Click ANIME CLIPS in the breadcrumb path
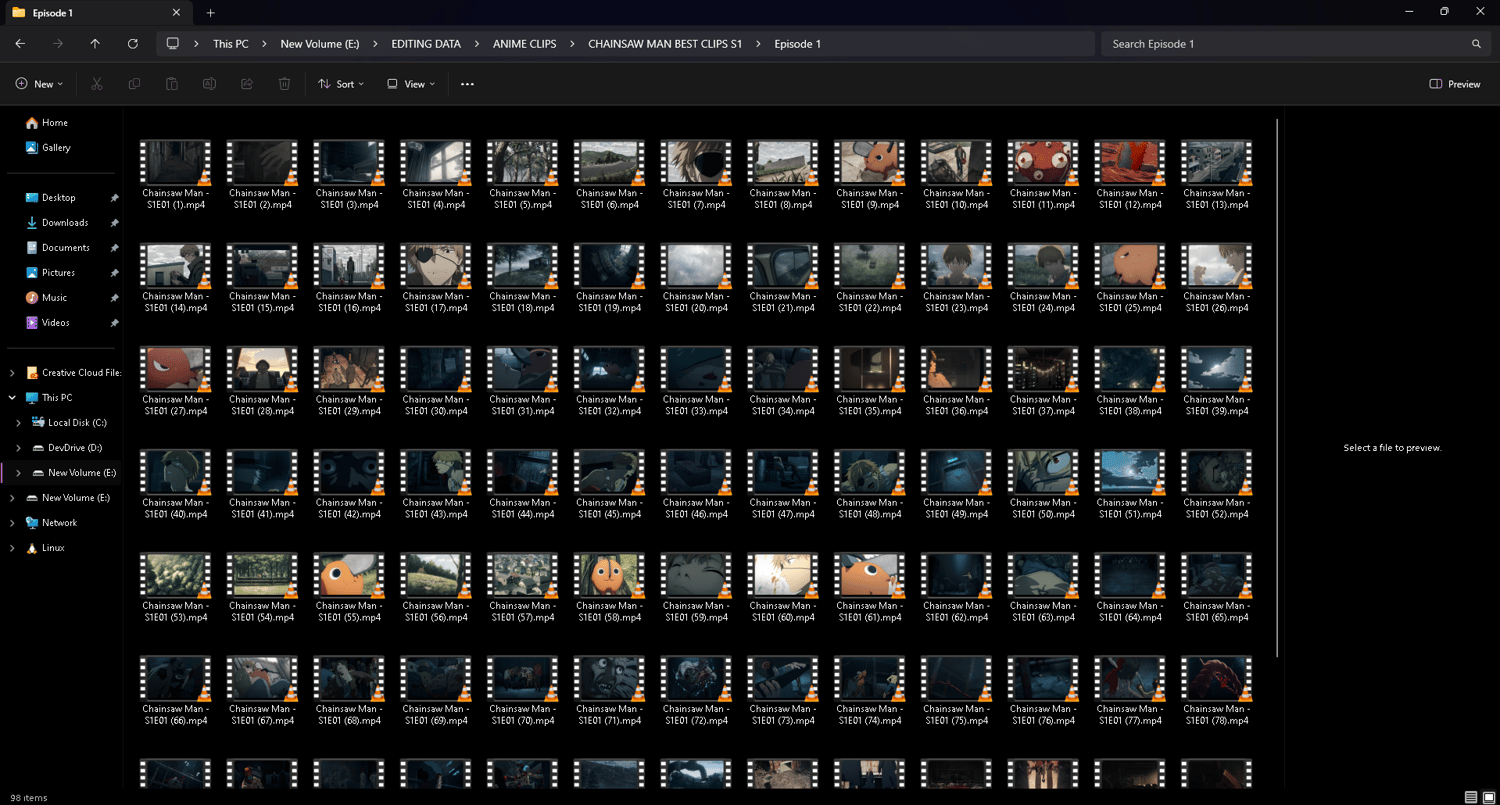The width and height of the screenshot is (1500, 805). pos(524,44)
